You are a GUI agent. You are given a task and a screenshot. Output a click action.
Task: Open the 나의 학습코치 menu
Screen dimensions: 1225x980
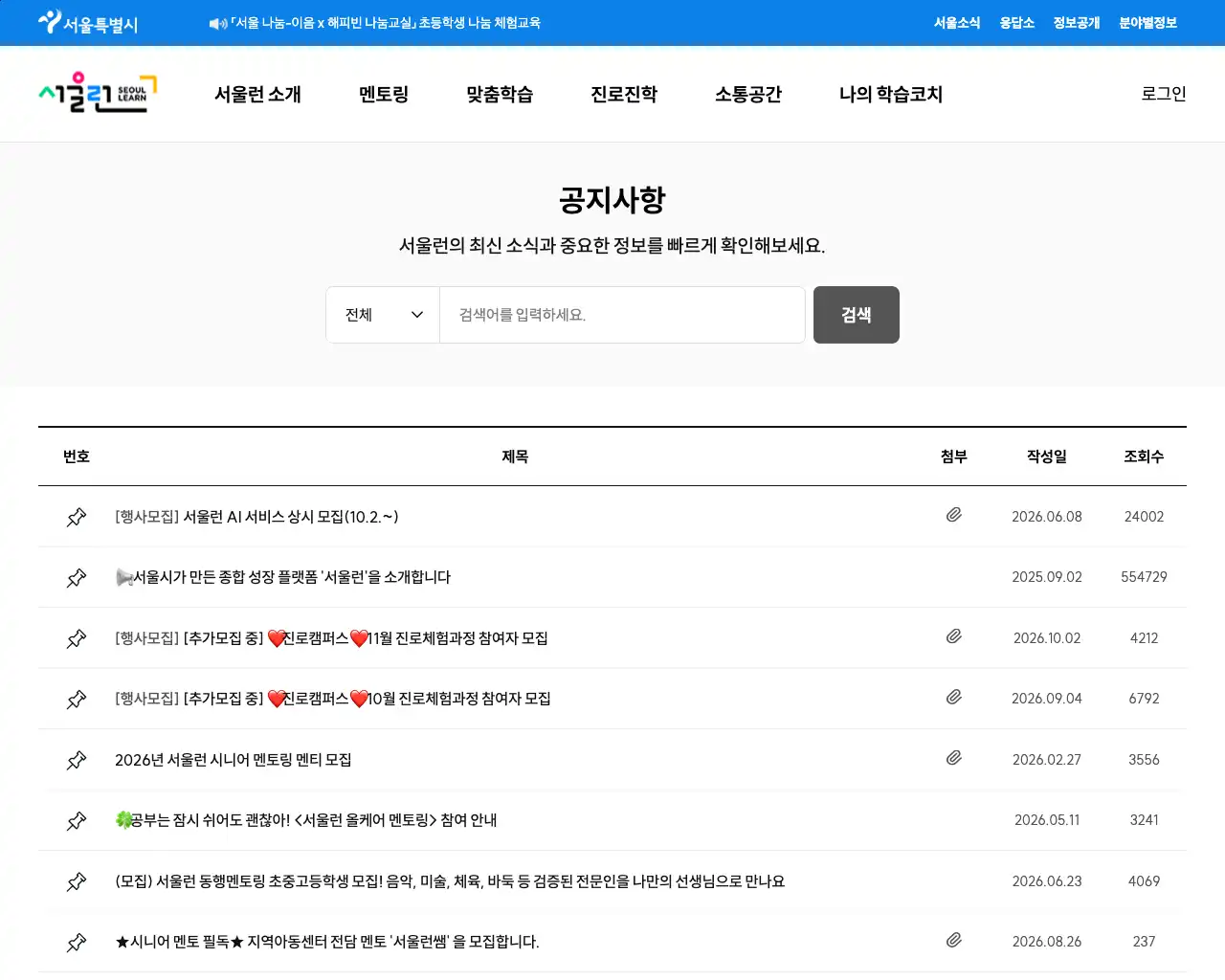[x=891, y=94]
